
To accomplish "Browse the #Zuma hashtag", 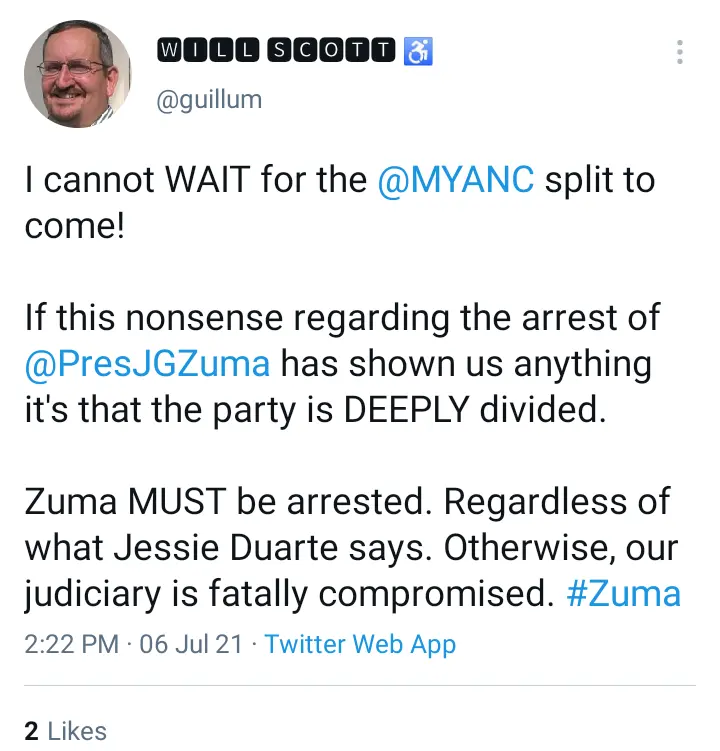I will click(x=623, y=594).
